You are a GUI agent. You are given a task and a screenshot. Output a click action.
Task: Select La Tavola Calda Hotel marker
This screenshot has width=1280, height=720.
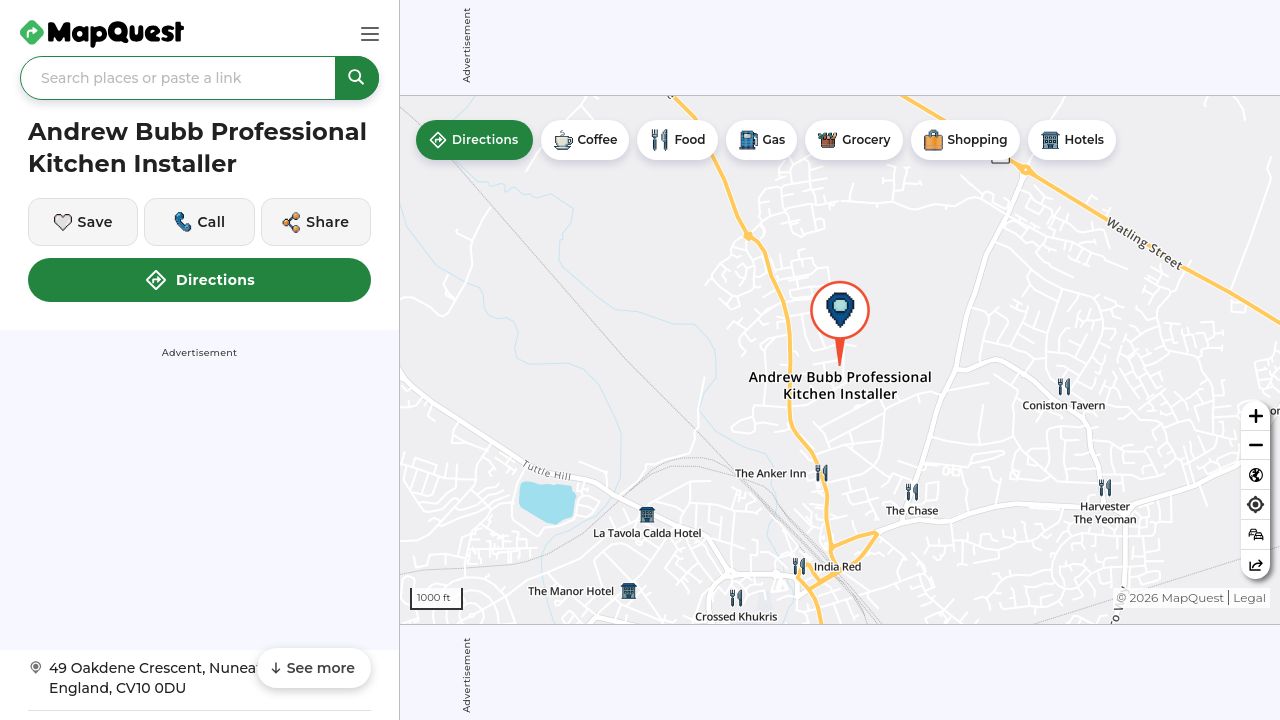(647, 515)
